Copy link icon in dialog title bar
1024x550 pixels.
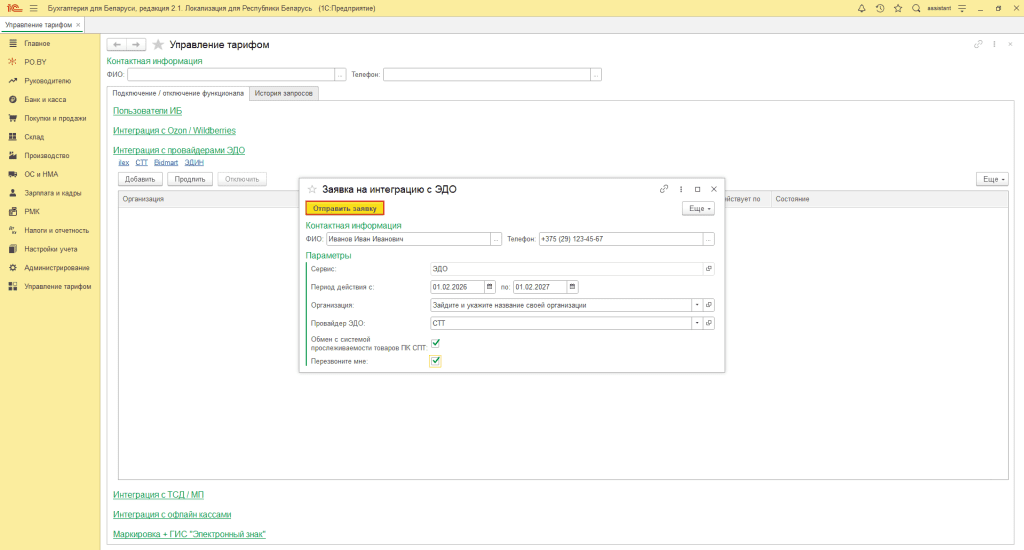pyautogui.click(x=664, y=189)
